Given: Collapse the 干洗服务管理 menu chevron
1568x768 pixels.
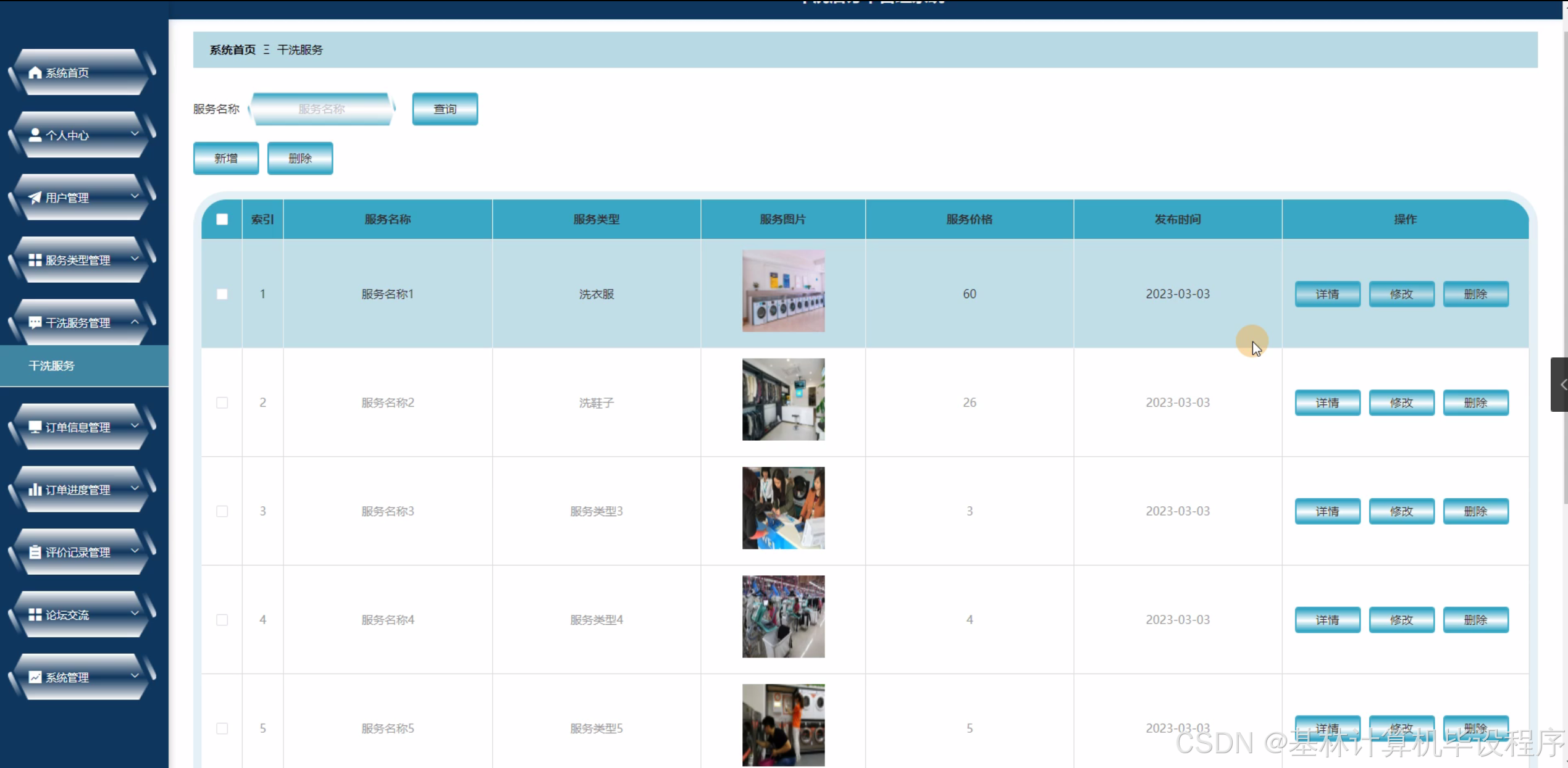Looking at the screenshot, I should coord(135,322).
